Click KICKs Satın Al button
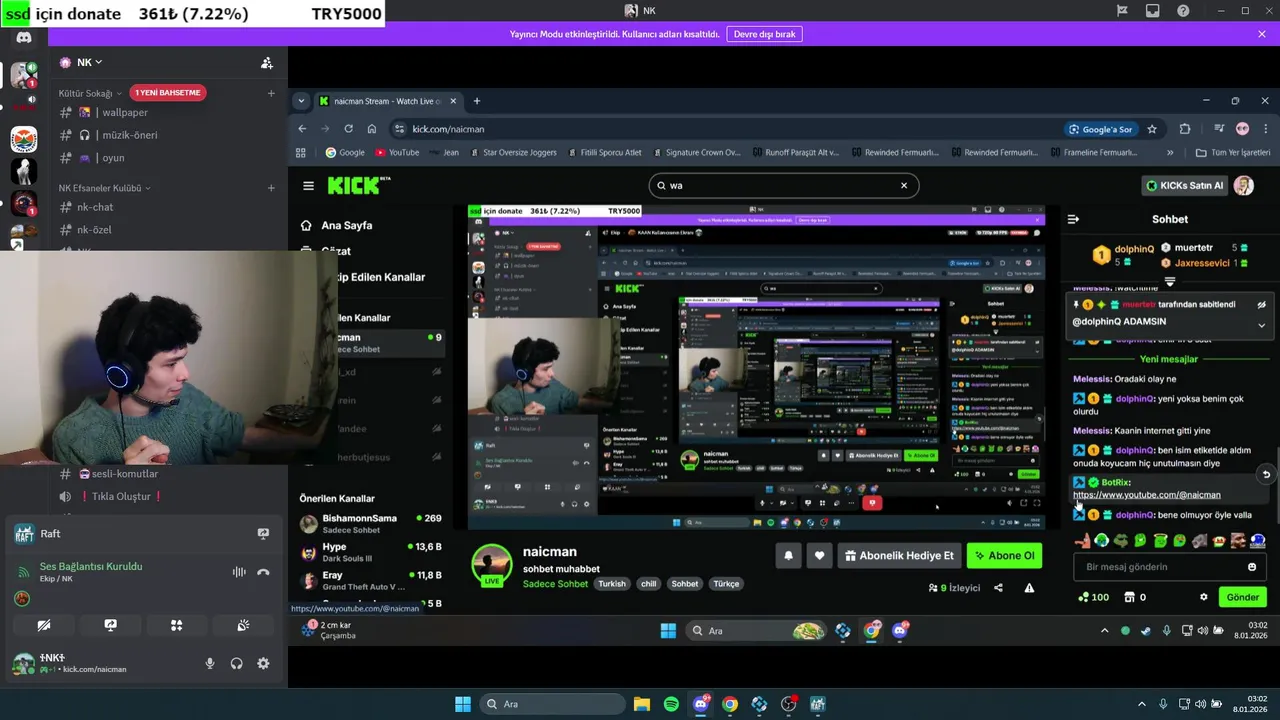The image size is (1280, 720). [x=1185, y=185]
